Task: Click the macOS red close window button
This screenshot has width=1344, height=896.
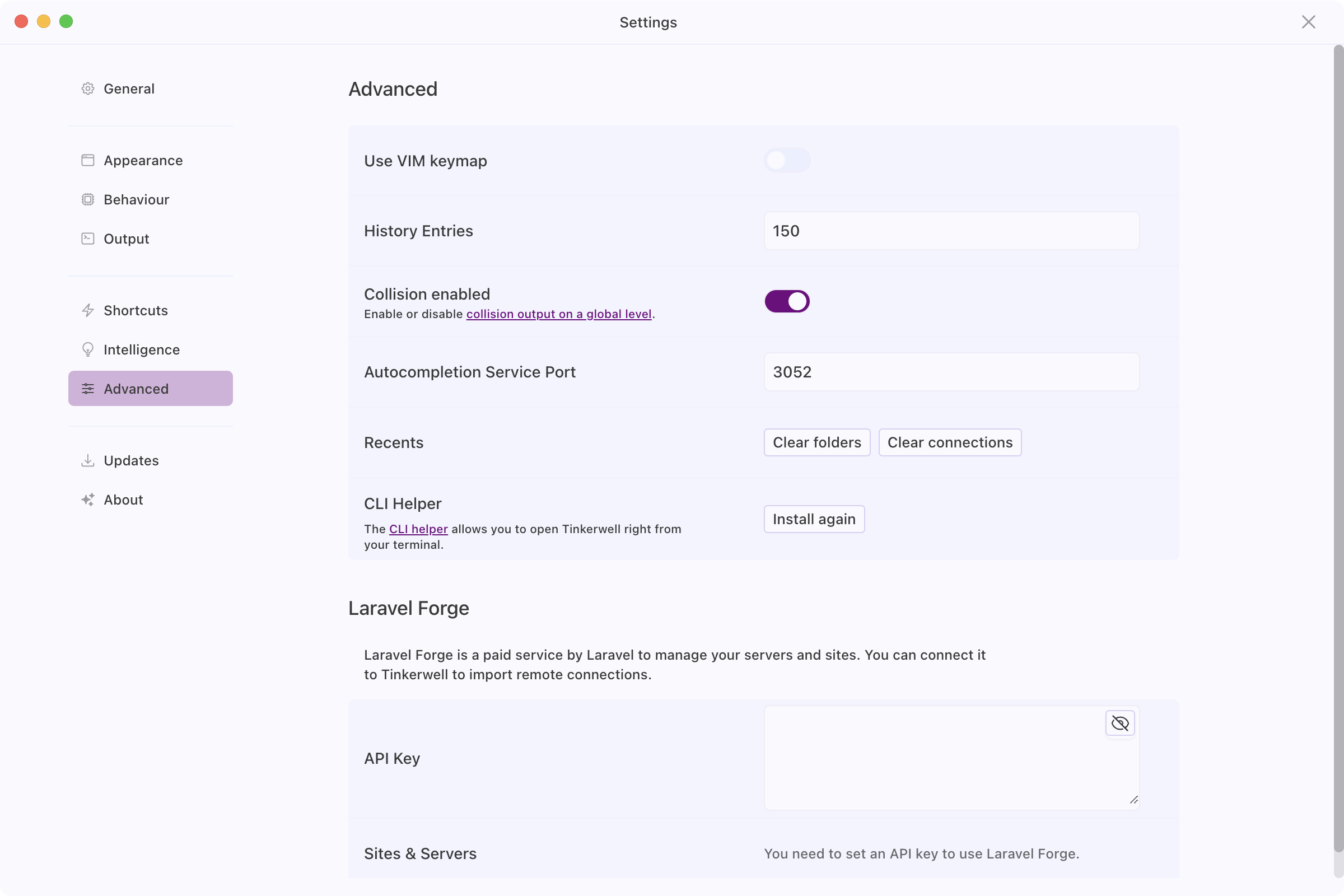Action: click(21, 21)
